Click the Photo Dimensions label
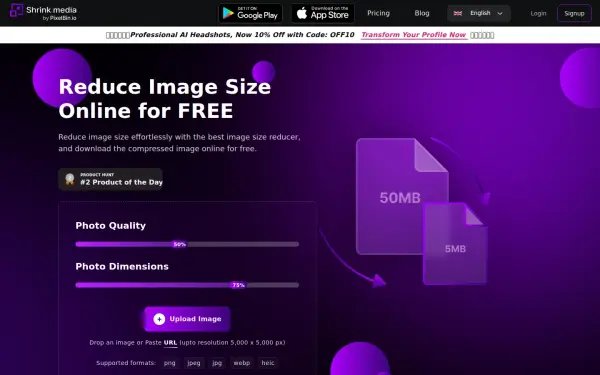600x375 pixels. point(122,267)
